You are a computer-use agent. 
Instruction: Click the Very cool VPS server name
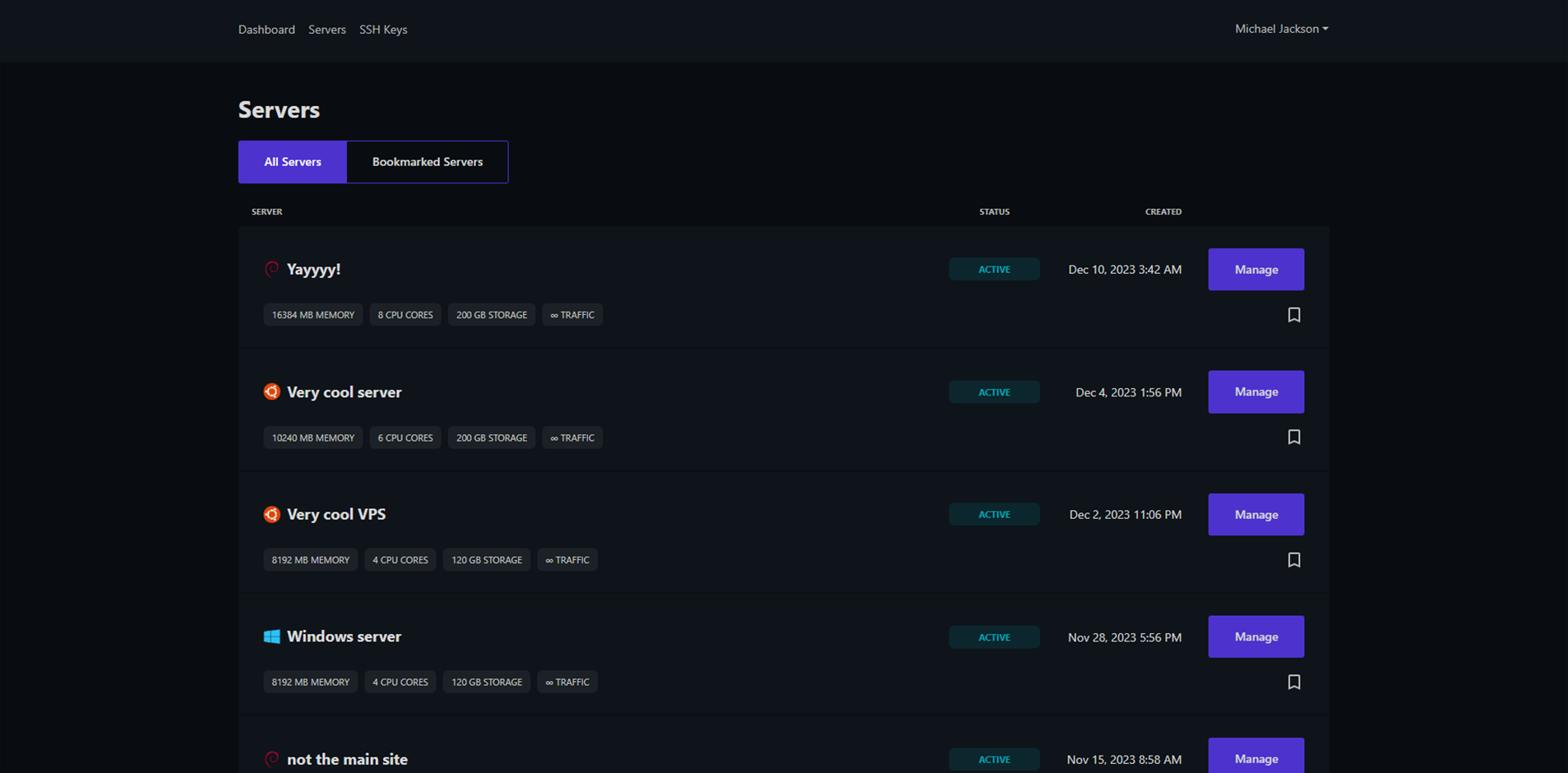click(336, 514)
